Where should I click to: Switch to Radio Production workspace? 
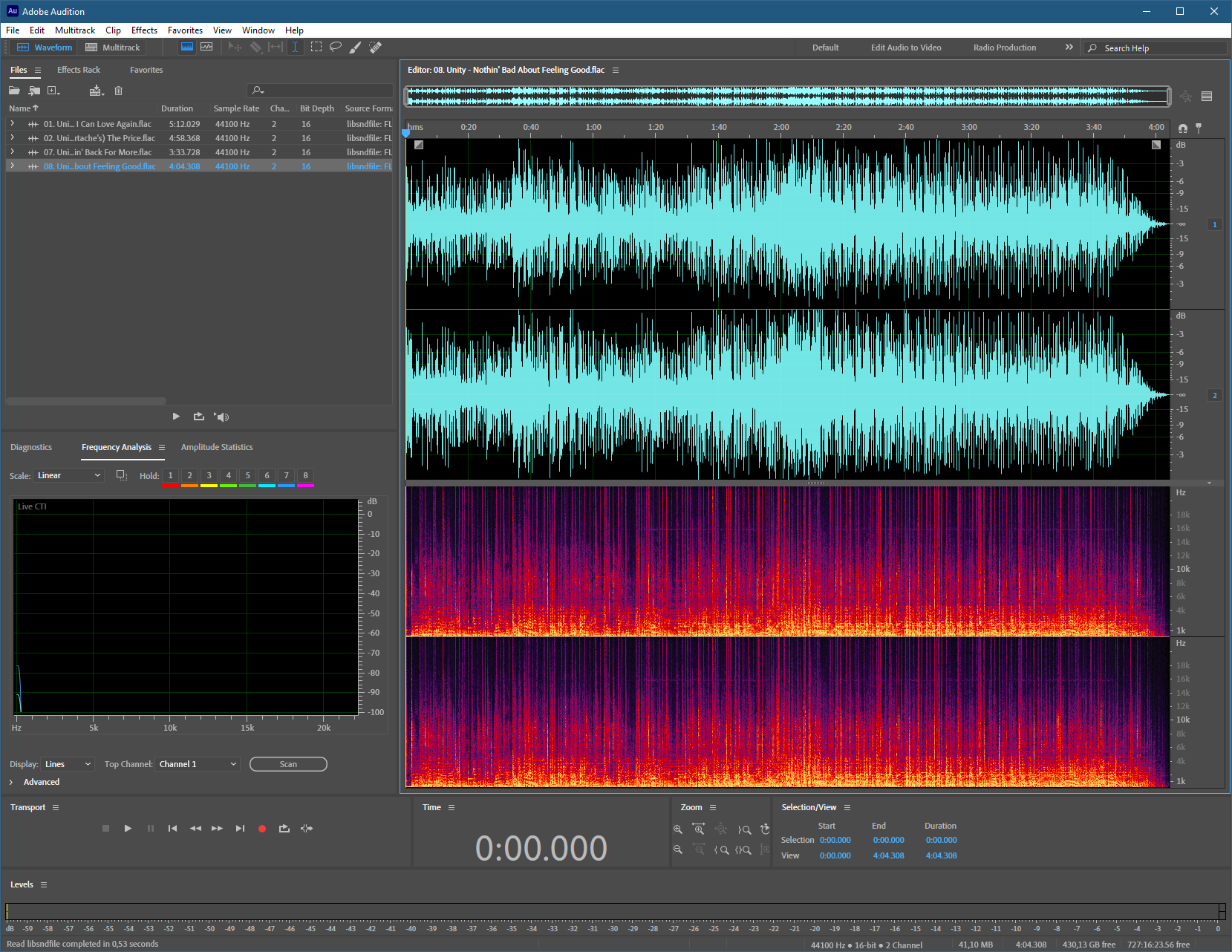1005,48
